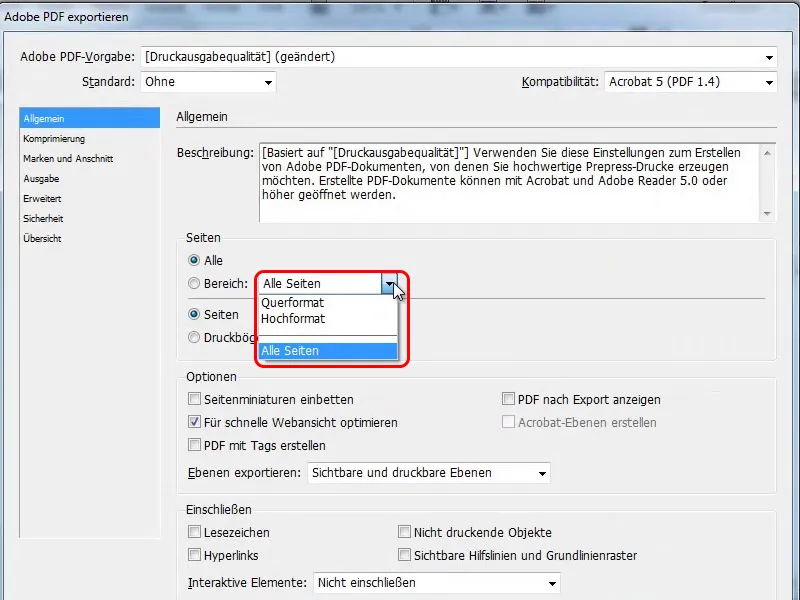Select the Alle pages radio button
This screenshot has height=600, width=800.
[x=194, y=261]
